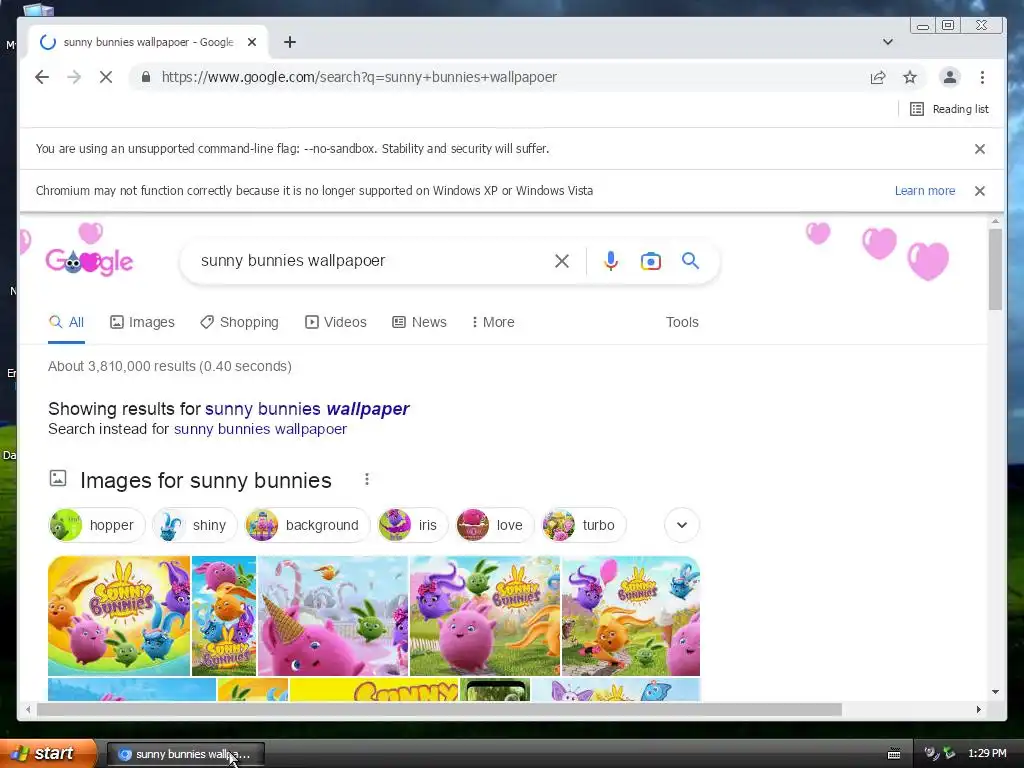The height and width of the screenshot is (768, 1024).
Task: Open the Chromium three-dot menu
Action: tap(982, 77)
